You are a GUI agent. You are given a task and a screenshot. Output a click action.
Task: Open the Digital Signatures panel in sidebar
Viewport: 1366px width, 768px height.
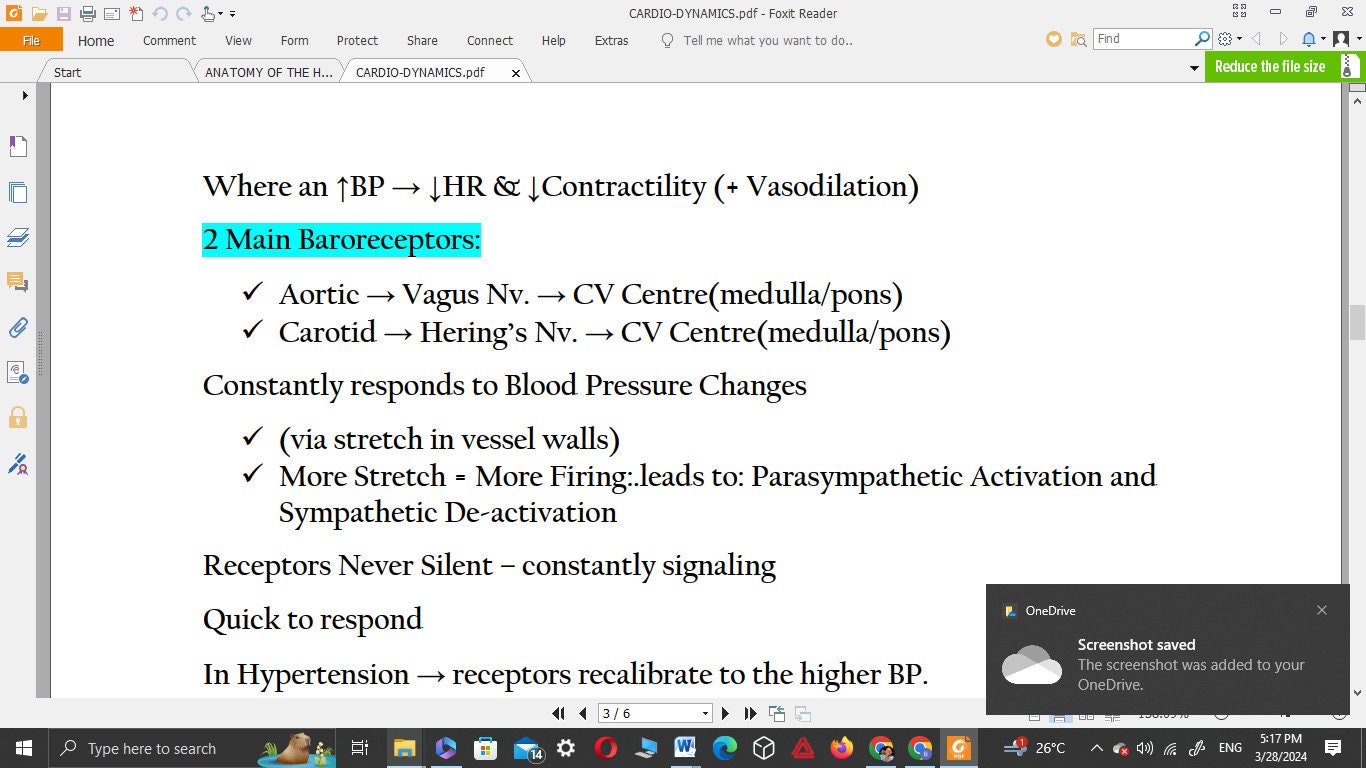tap(18, 463)
